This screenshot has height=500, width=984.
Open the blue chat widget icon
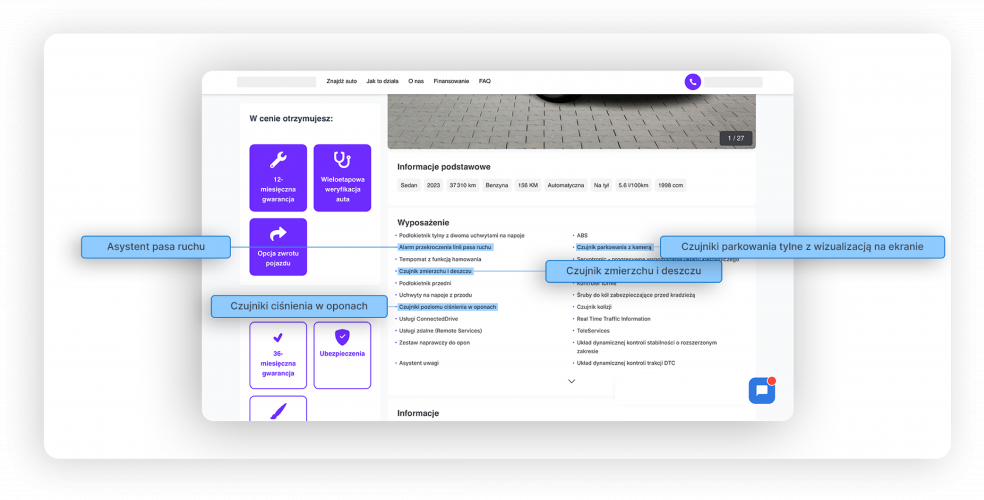(762, 390)
